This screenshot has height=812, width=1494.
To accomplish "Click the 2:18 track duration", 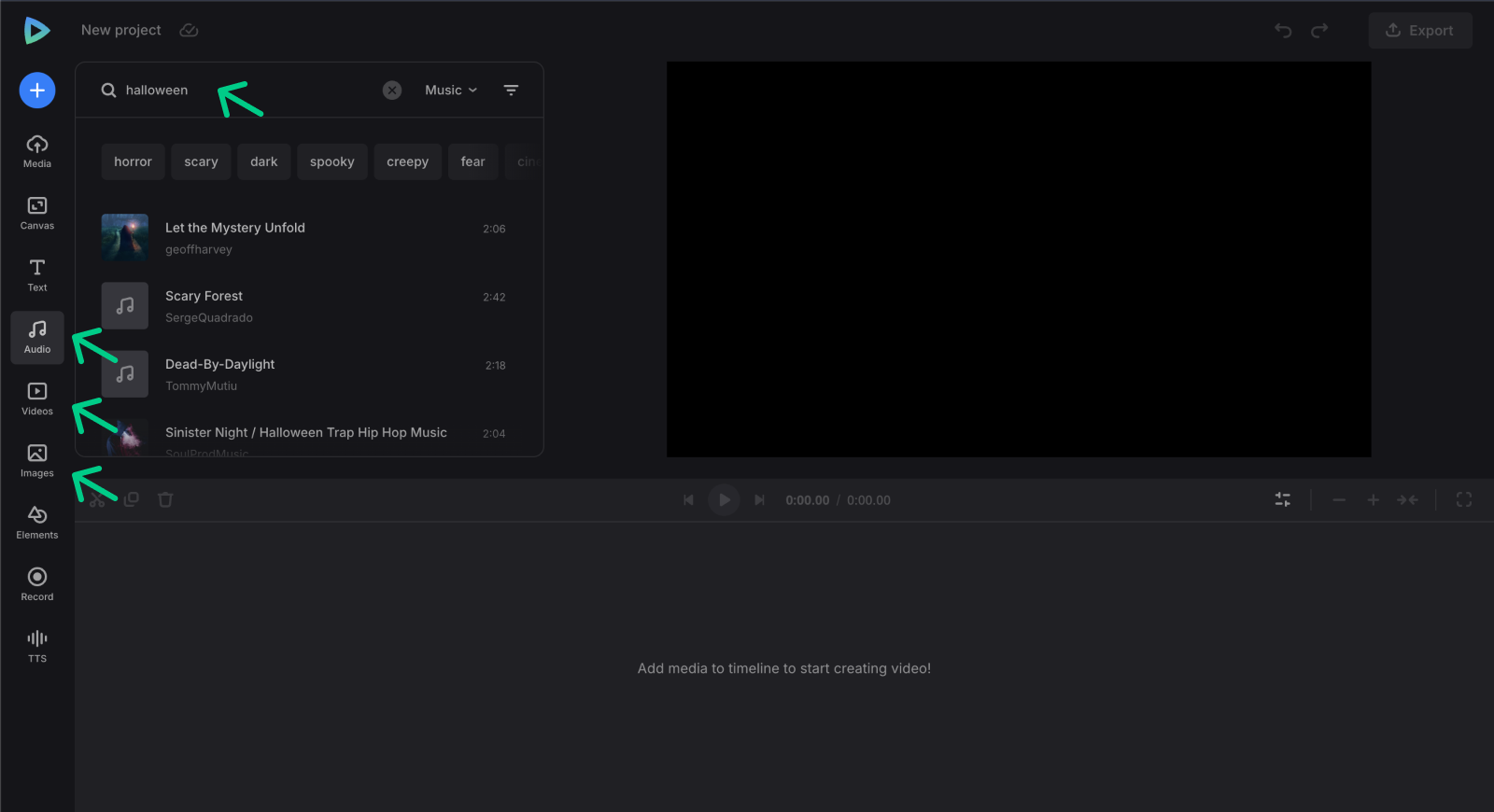I will [x=495, y=365].
